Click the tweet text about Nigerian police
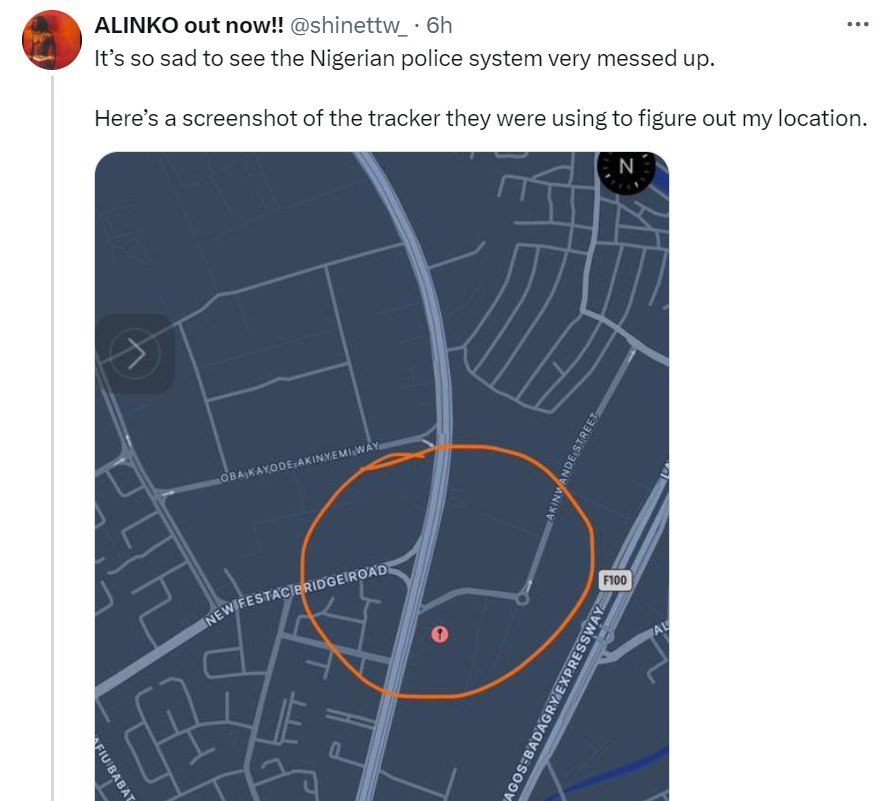Image resolution: width=880 pixels, height=801 pixels. (405, 58)
